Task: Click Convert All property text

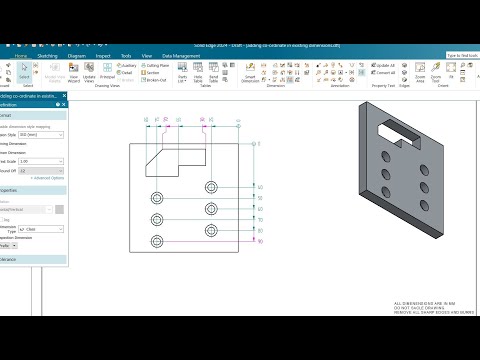Action: (383, 72)
